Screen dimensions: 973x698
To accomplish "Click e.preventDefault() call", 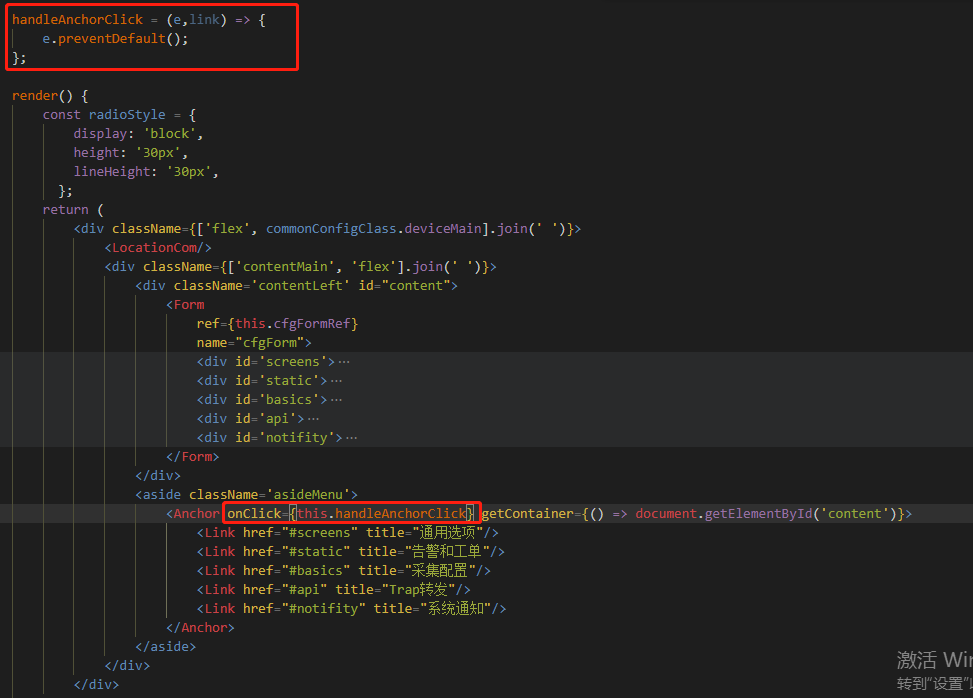I will 115,38.
